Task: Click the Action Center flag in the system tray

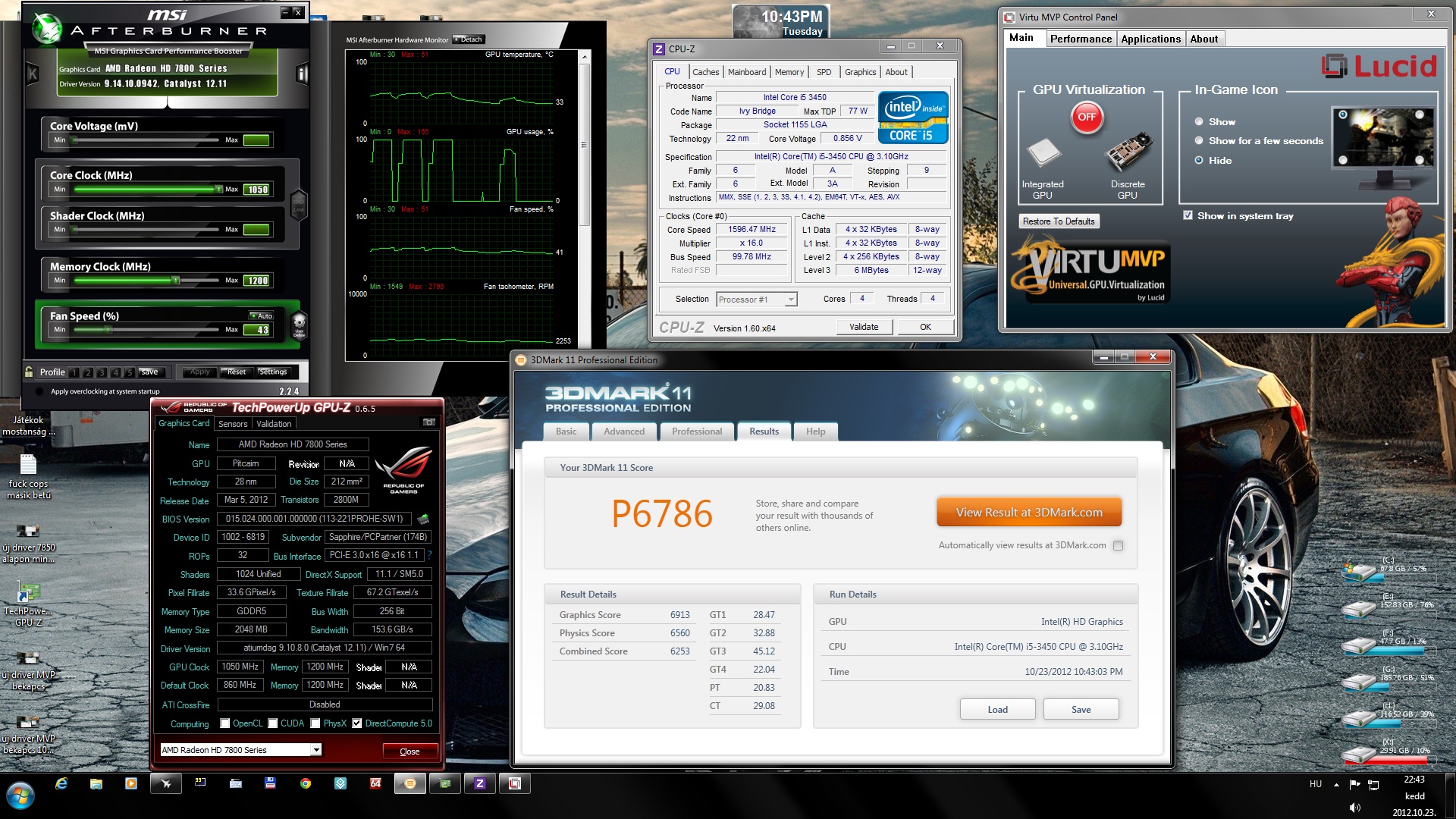Action: [x=1355, y=784]
